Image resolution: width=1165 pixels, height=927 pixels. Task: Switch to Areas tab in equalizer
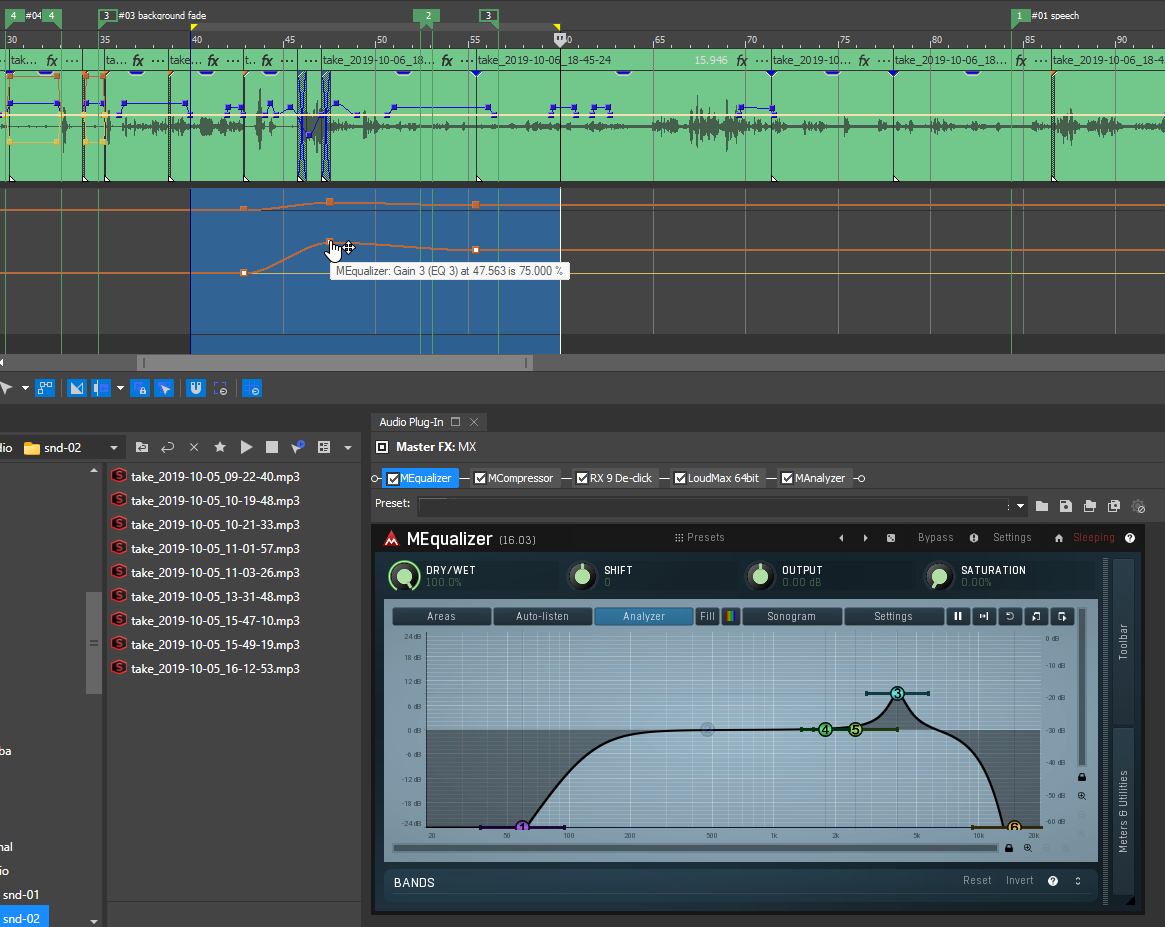(x=441, y=617)
